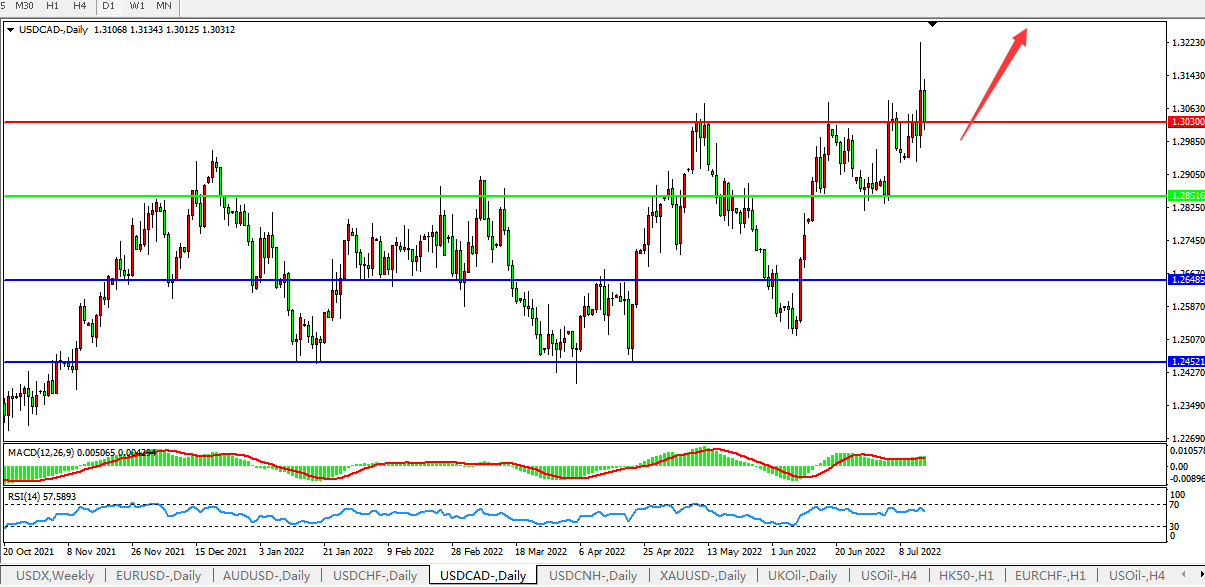Screen dimensions: 1205x587
Task: Click the red 1.30300 price label
Action: [1184, 121]
